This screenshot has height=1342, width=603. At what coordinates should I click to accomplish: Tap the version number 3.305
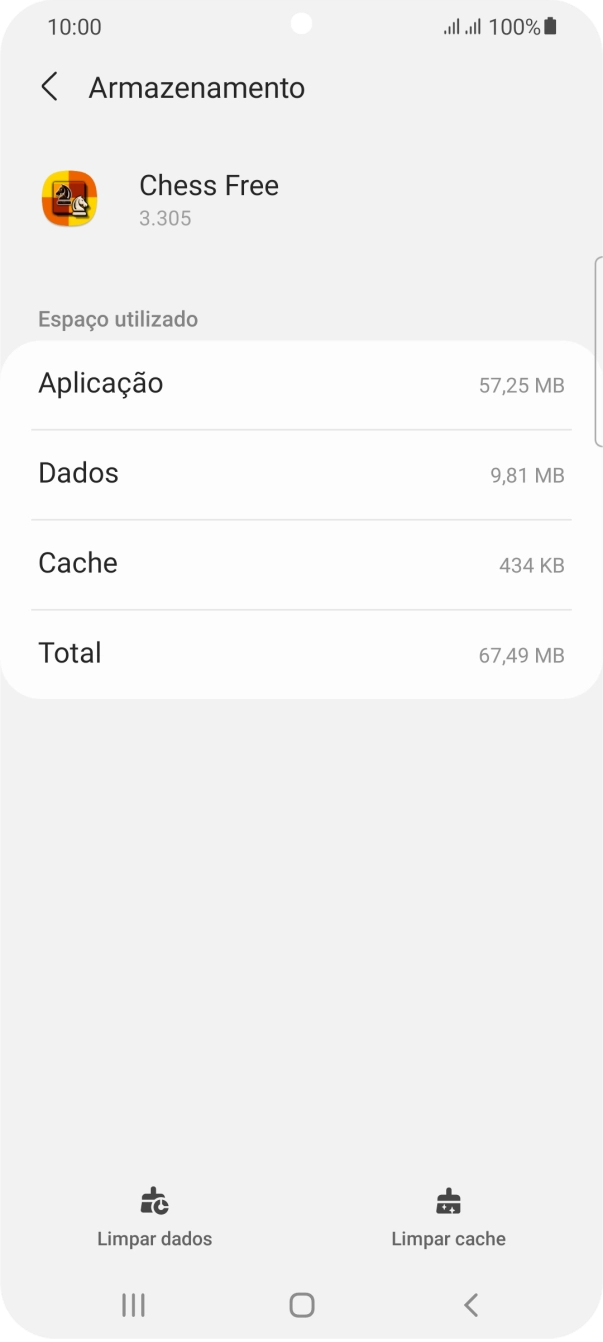[x=165, y=218]
